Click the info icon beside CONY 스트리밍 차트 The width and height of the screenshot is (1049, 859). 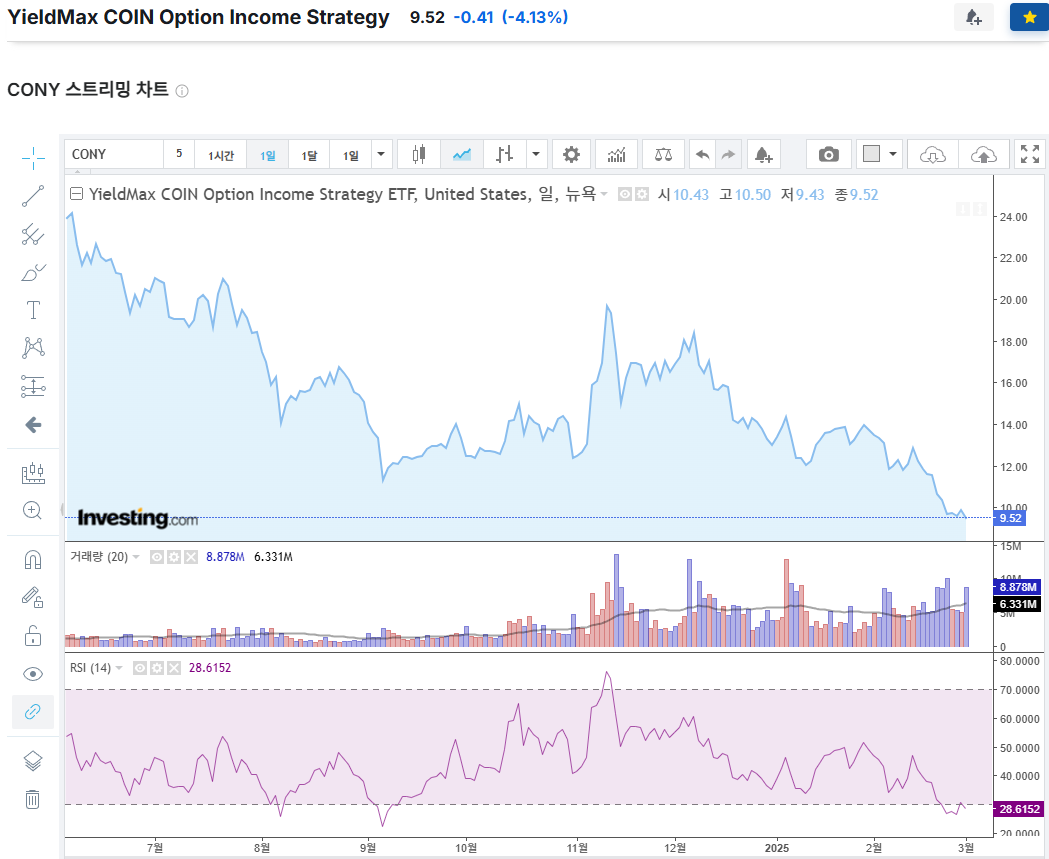pos(182,91)
